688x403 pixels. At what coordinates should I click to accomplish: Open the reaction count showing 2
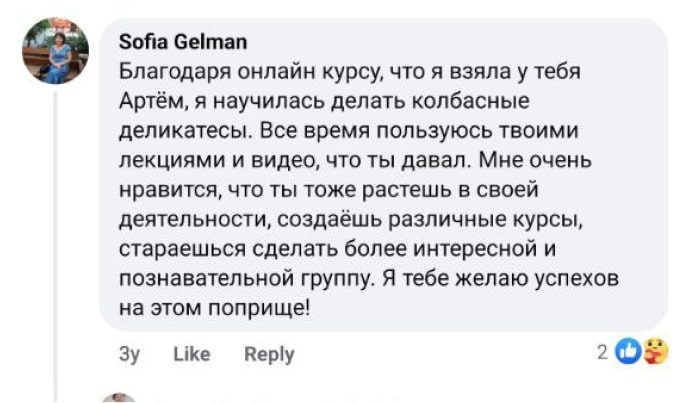(x=603, y=351)
